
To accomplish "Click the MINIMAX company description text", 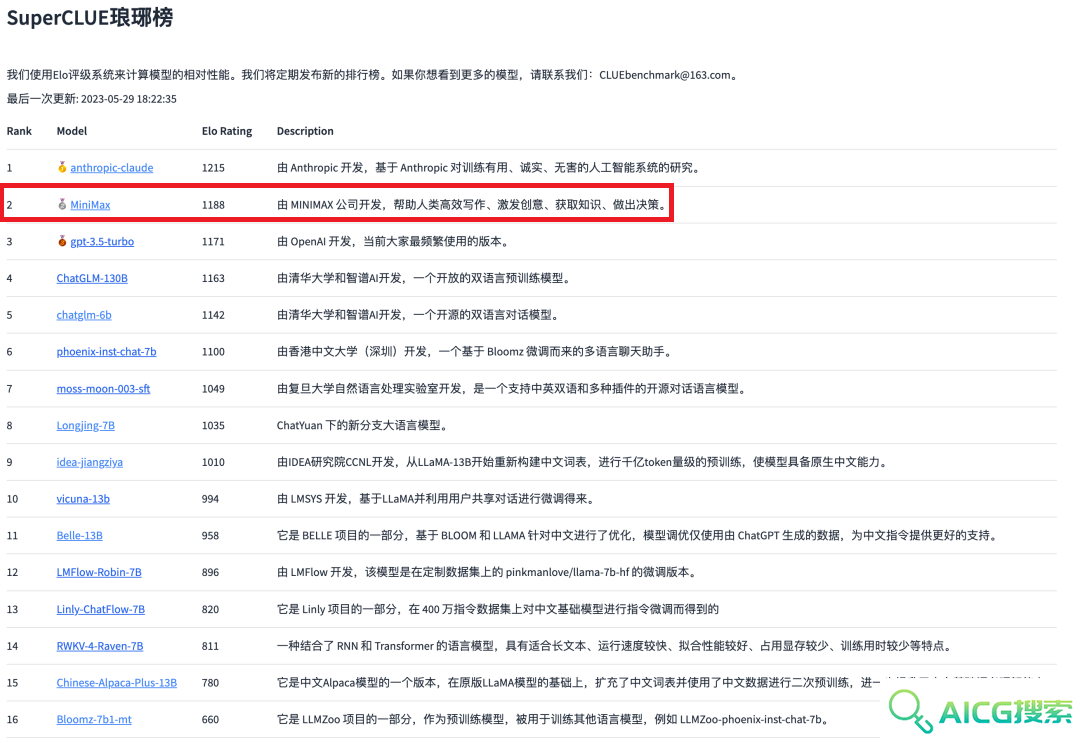I will (474, 205).
